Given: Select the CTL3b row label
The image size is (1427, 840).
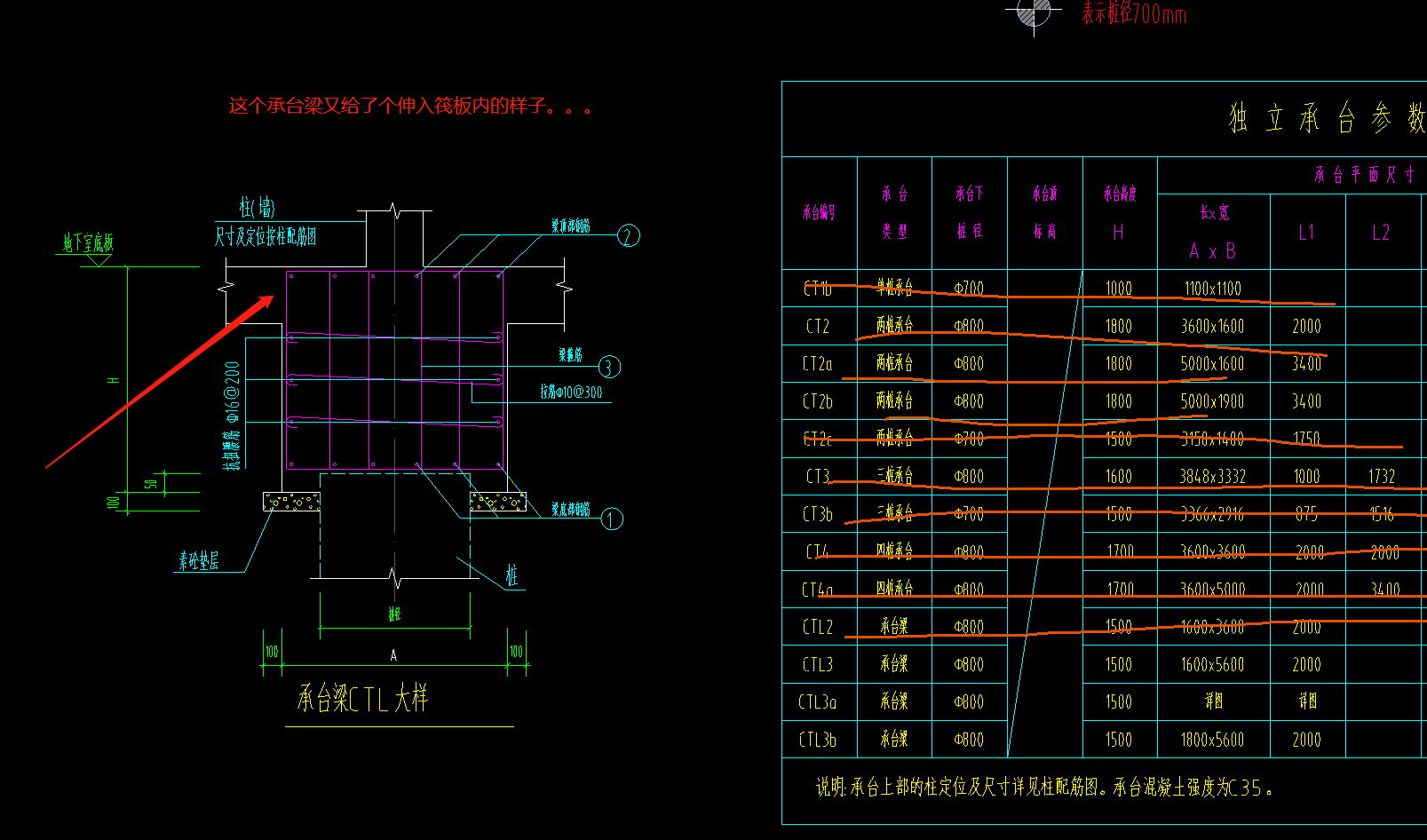Looking at the screenshot, I should pyautogui.click(x=818, y=740).
